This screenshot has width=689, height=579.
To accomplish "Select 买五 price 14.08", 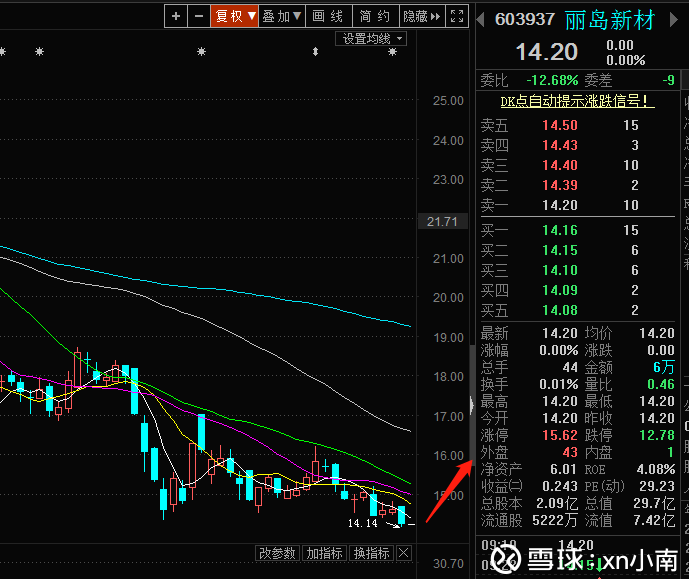I will 560,310.
